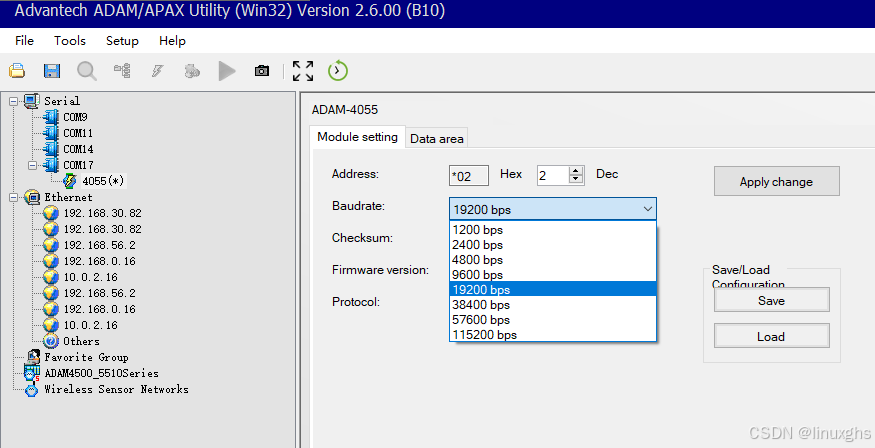Choose 1200 bps from baudrate list
This screenshot has height=448, width=875.
pyautogui.click(x=552, y=230)
